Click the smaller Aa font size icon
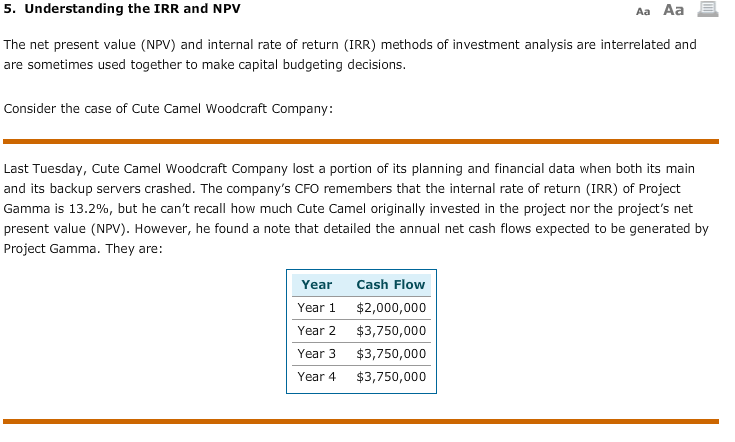735x442 pixels. 643,10
